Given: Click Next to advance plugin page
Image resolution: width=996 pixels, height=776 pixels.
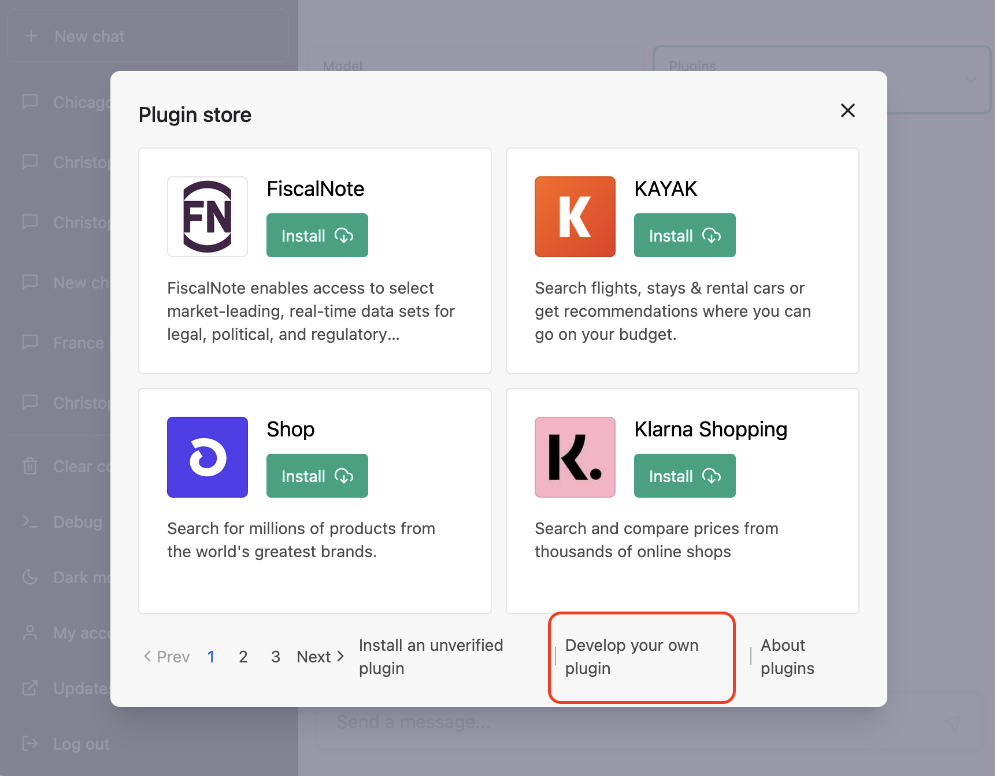Looking at the screenshot, I should (320, 657).
